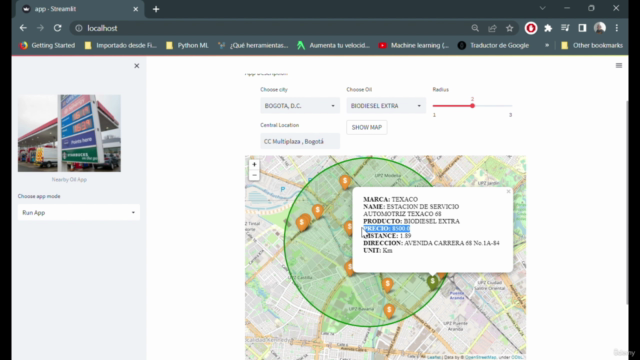Screen dimensions: 640x360
Task: Open the Streamlit hamburger menu
Action: tap(619, 65)
